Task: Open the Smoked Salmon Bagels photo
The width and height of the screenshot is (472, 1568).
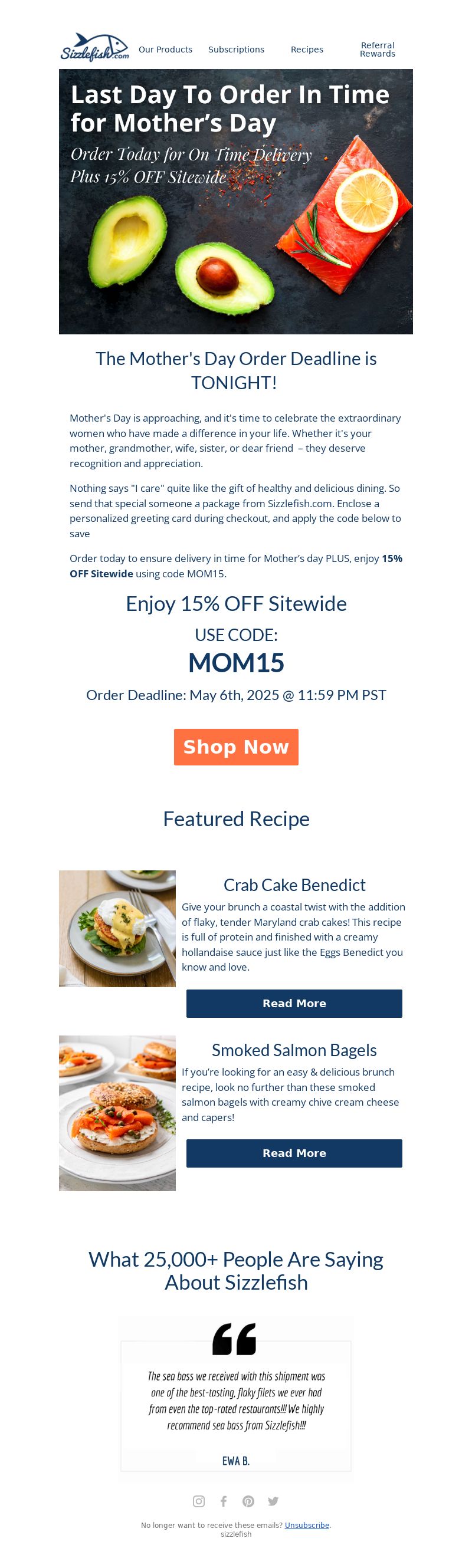Action: [x=117, y=1113]
